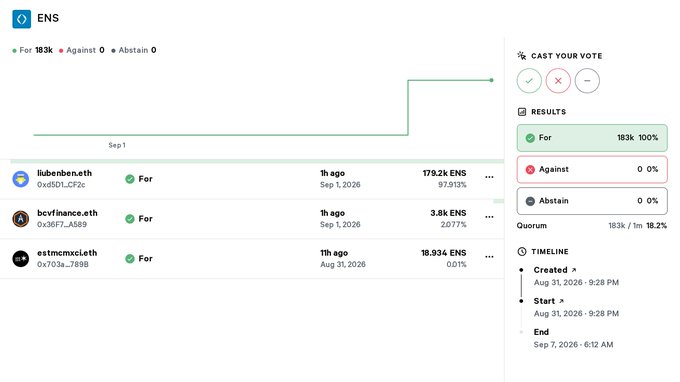Open the Created timeline external link

point(574,270)
